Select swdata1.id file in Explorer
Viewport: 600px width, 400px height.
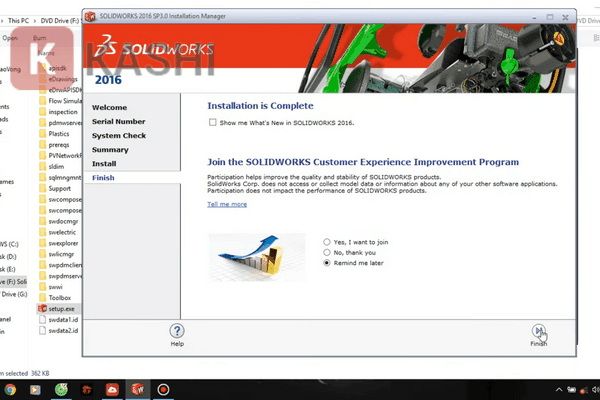[59, 320]
